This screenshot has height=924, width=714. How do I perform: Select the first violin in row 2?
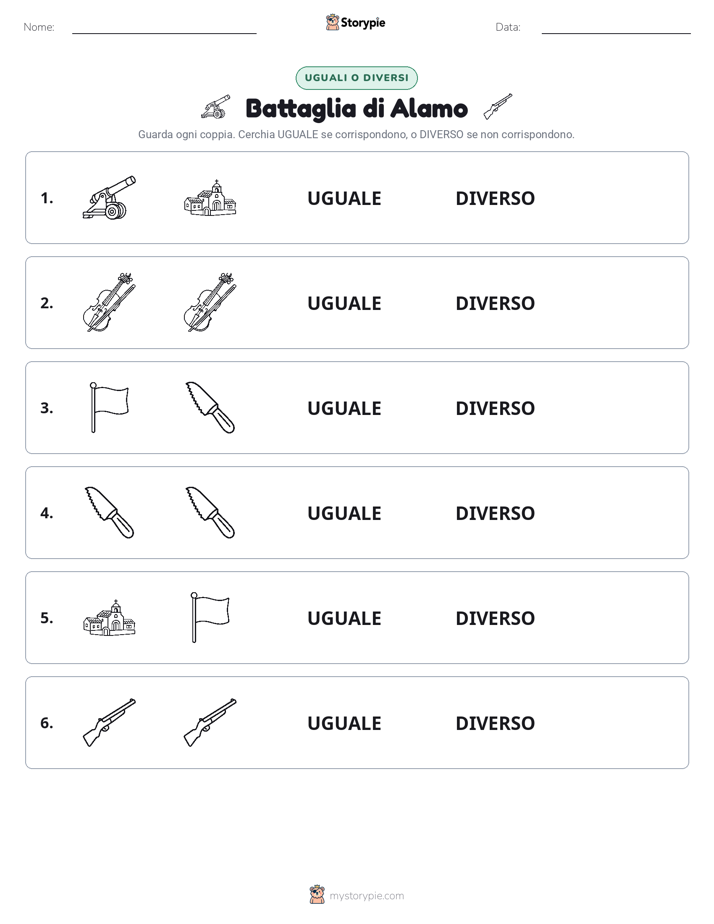[109, 302]
